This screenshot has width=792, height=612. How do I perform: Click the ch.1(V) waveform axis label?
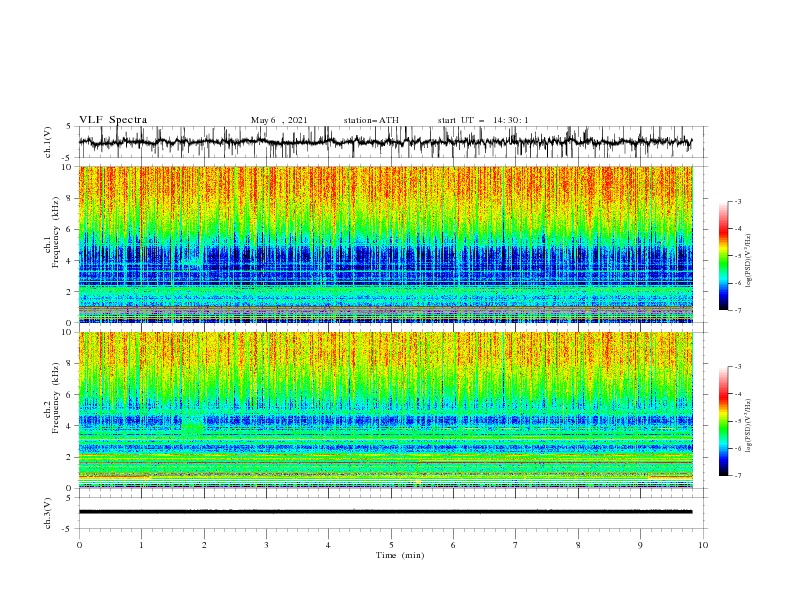[x=48, y=142]
